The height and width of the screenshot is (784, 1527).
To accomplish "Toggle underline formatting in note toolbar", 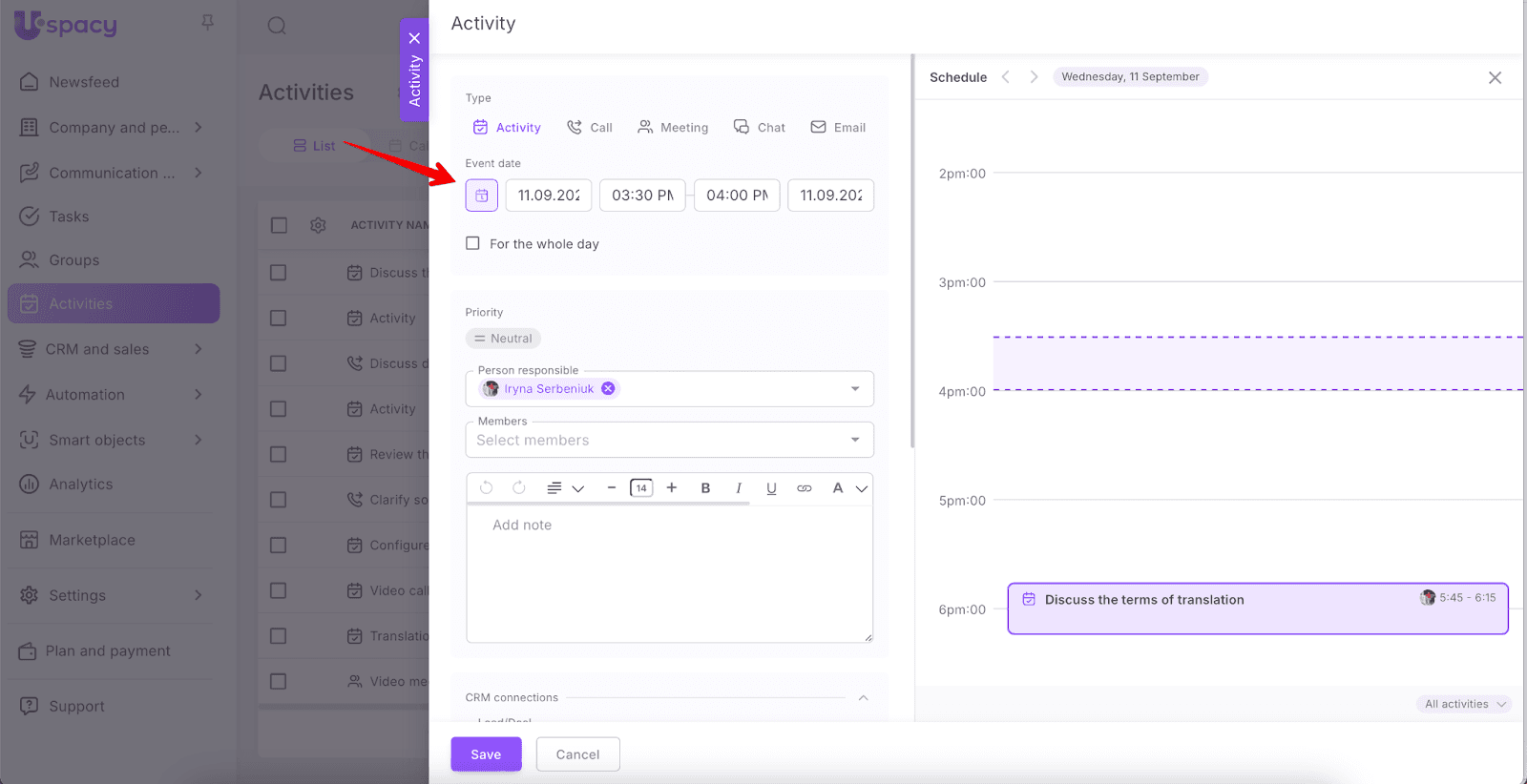I will (x=771, y=488).
